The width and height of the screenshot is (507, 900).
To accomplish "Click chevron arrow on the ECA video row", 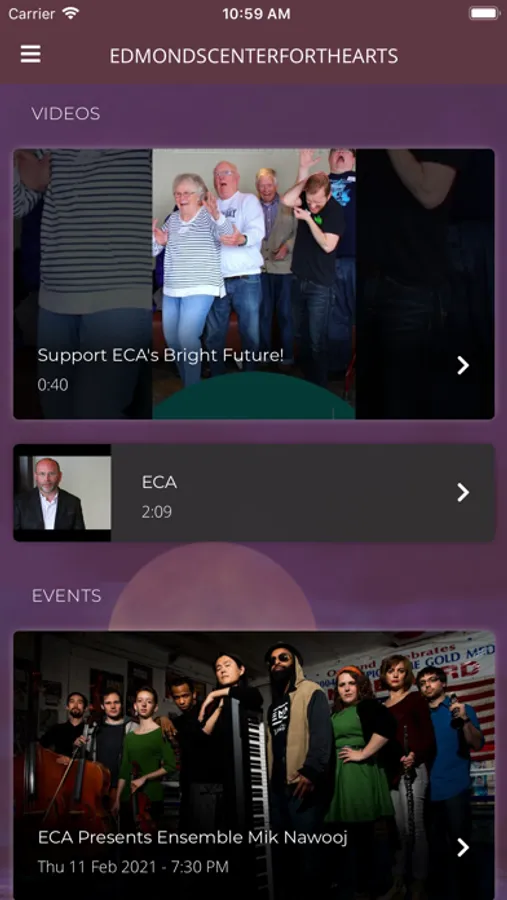I will coord(463,492).
